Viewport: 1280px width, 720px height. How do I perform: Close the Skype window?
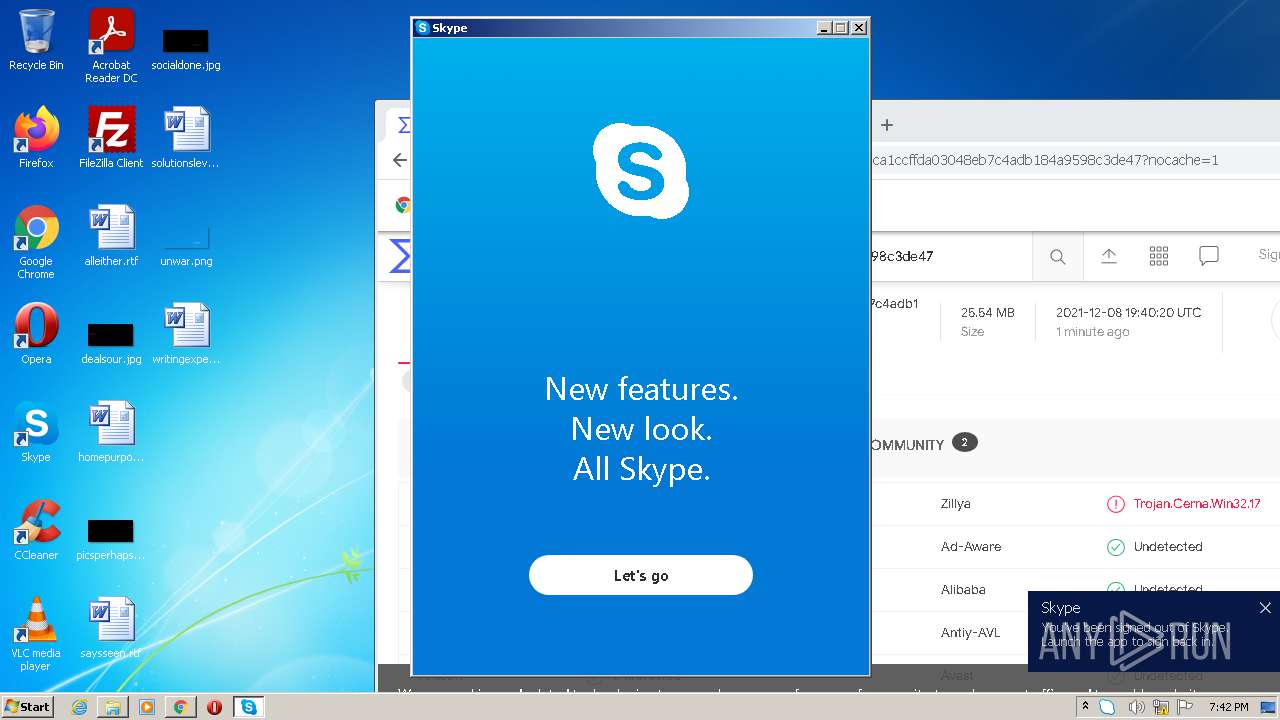pos(859,28)
